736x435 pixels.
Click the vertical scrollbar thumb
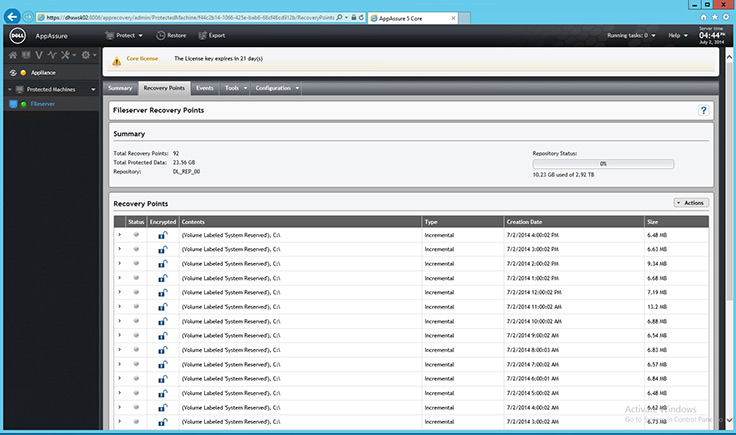[729, 181]
